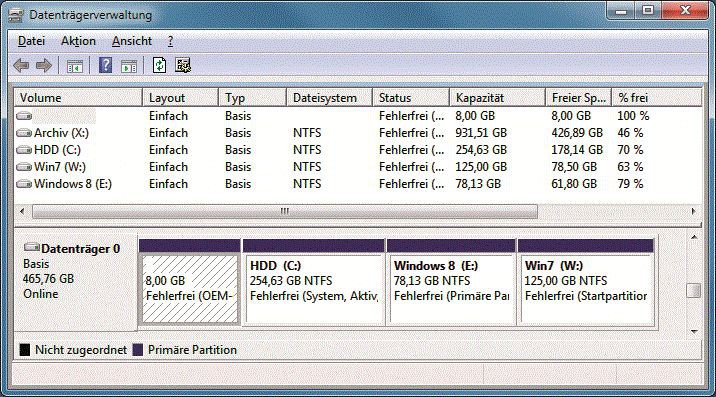Click the drive icon of Windows 8 (E:) row
This screenshot has height=397, width=716.
pos(24,184)
